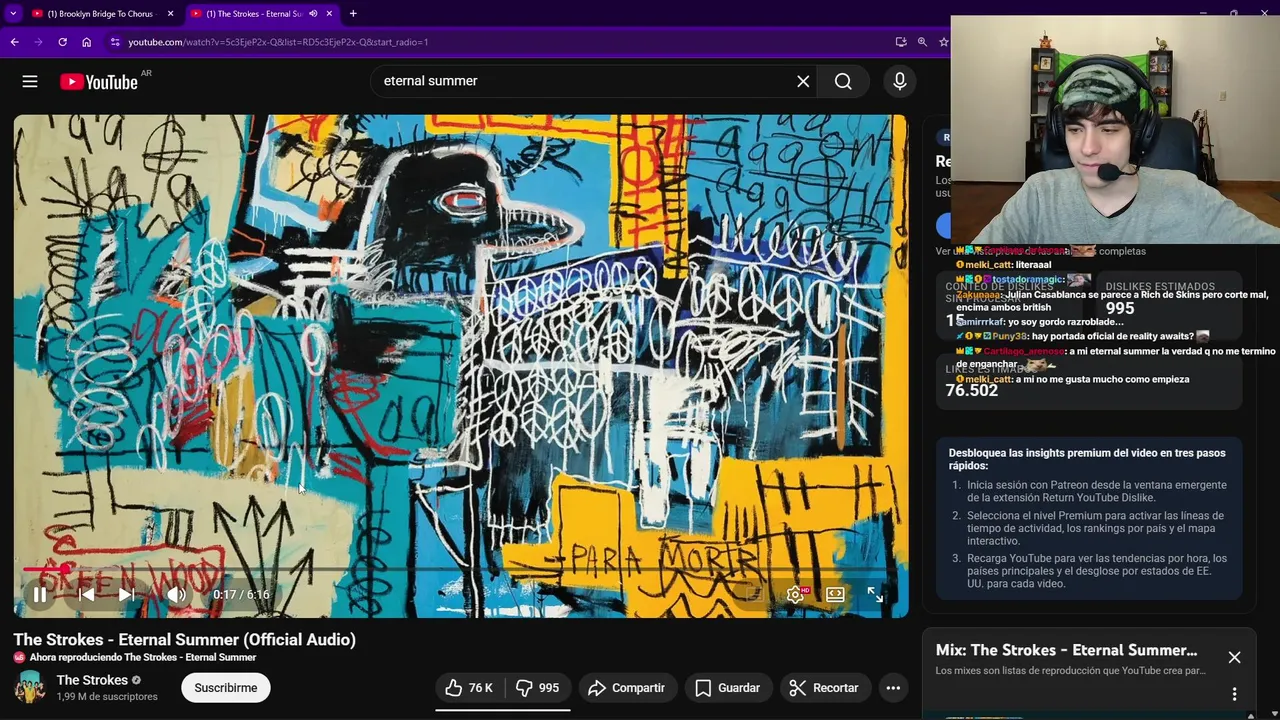Pause the video with the pause button

pyautogui.click(x=40, y=594)
